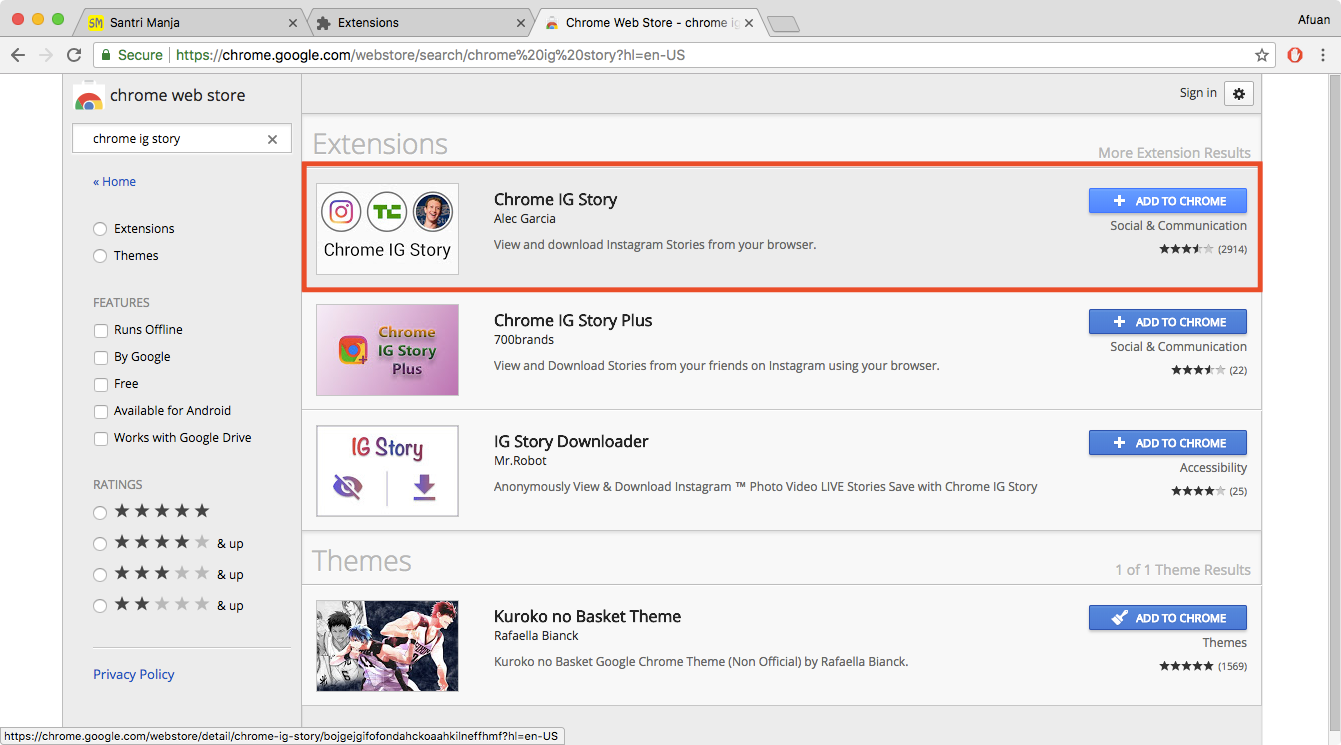Close the Santri Manja tab

click(293, 22)
